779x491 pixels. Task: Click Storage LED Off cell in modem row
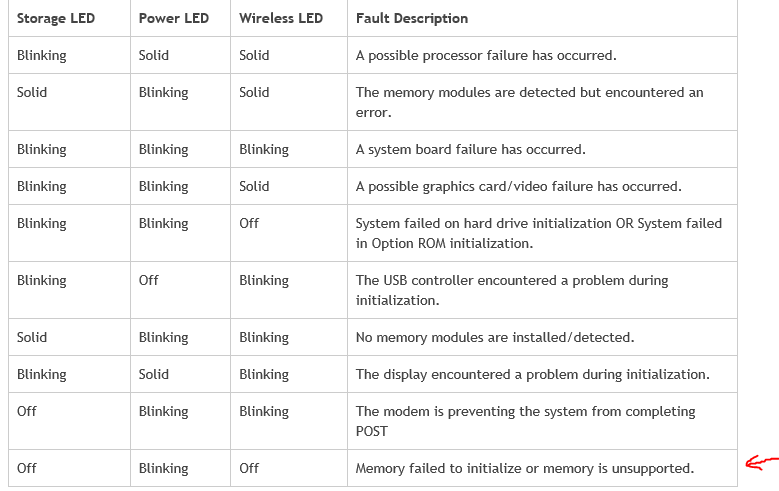[x=27, y=411]
